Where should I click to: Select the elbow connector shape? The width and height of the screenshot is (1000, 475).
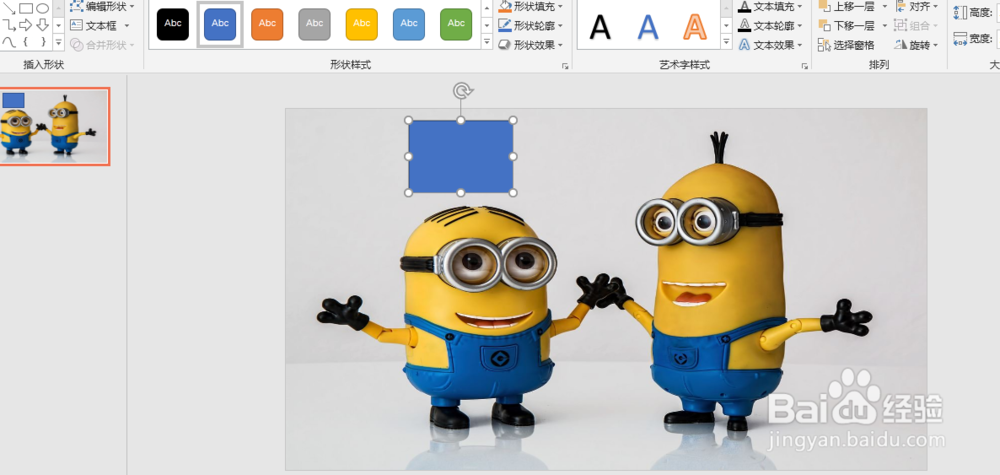click(9, 25)
